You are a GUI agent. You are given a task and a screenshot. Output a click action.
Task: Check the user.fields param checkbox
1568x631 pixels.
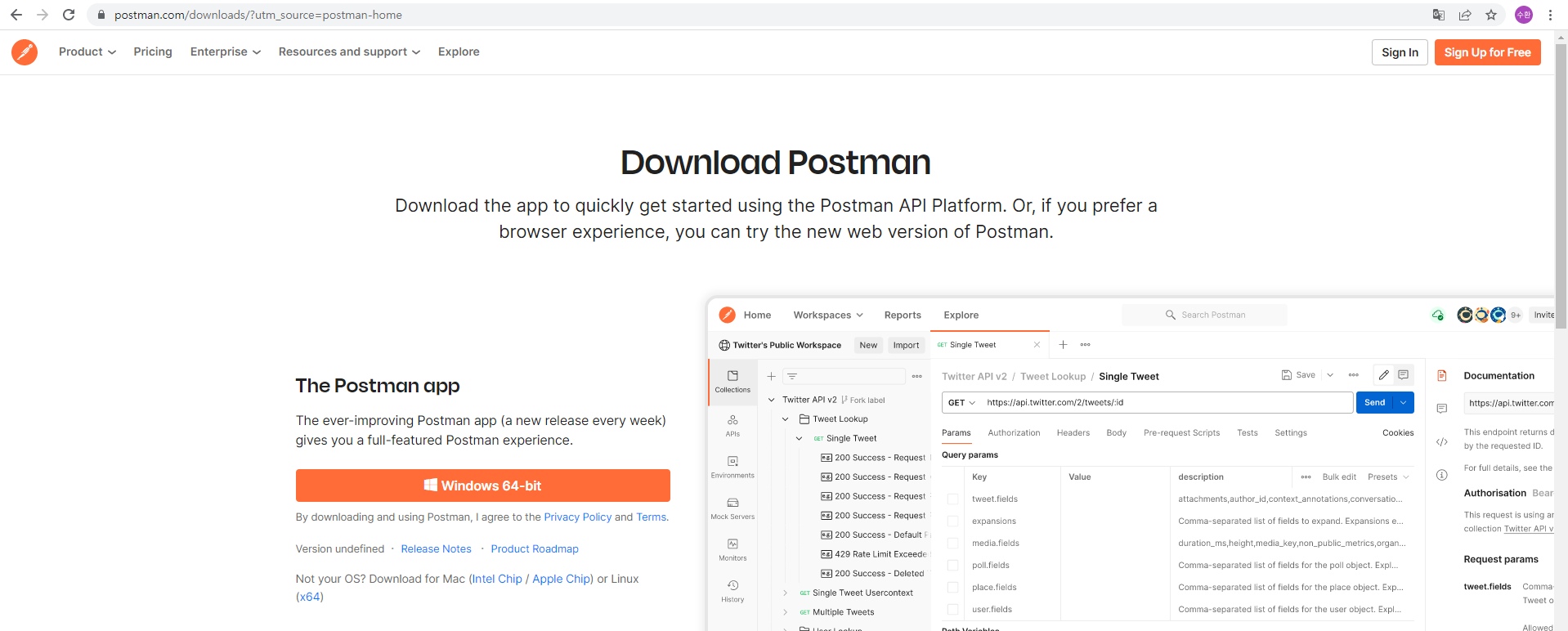[952, 609]
